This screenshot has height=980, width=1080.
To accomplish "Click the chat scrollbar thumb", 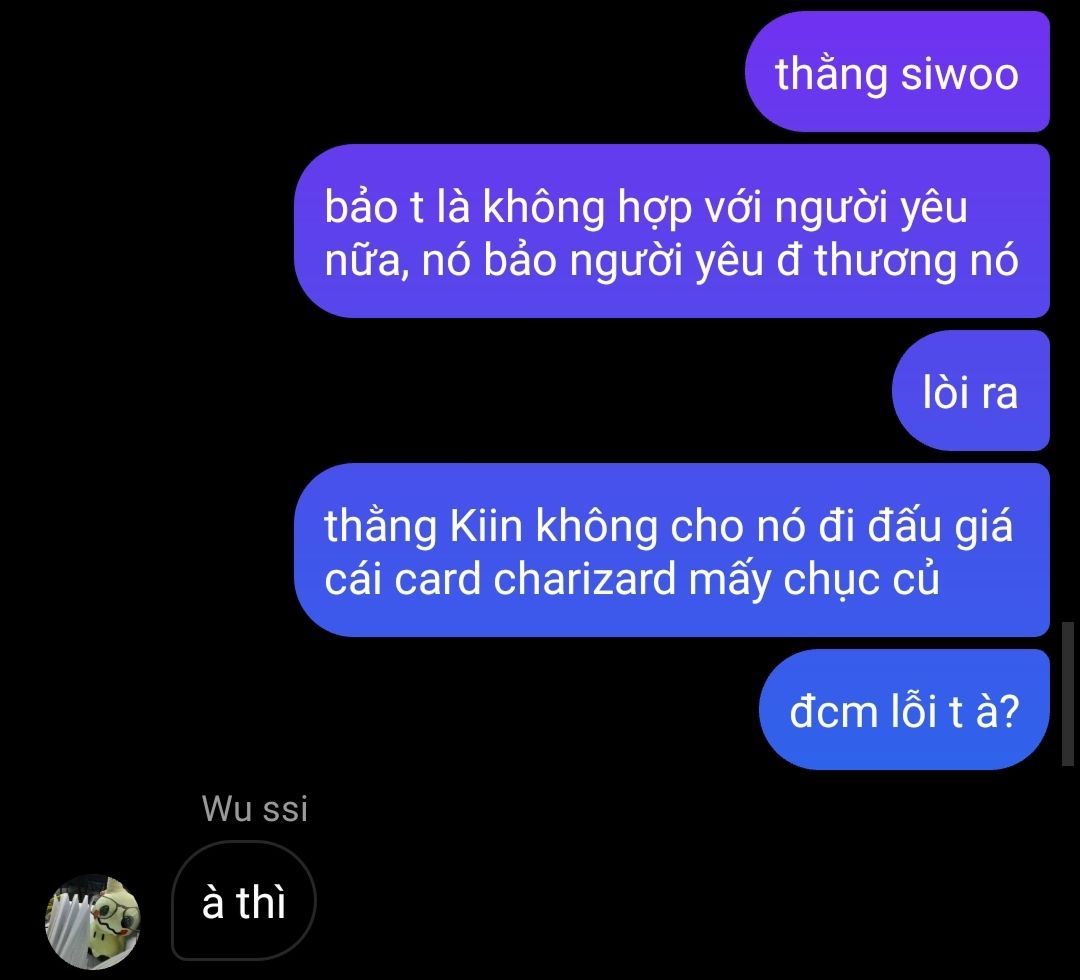I will (1068, 694).
